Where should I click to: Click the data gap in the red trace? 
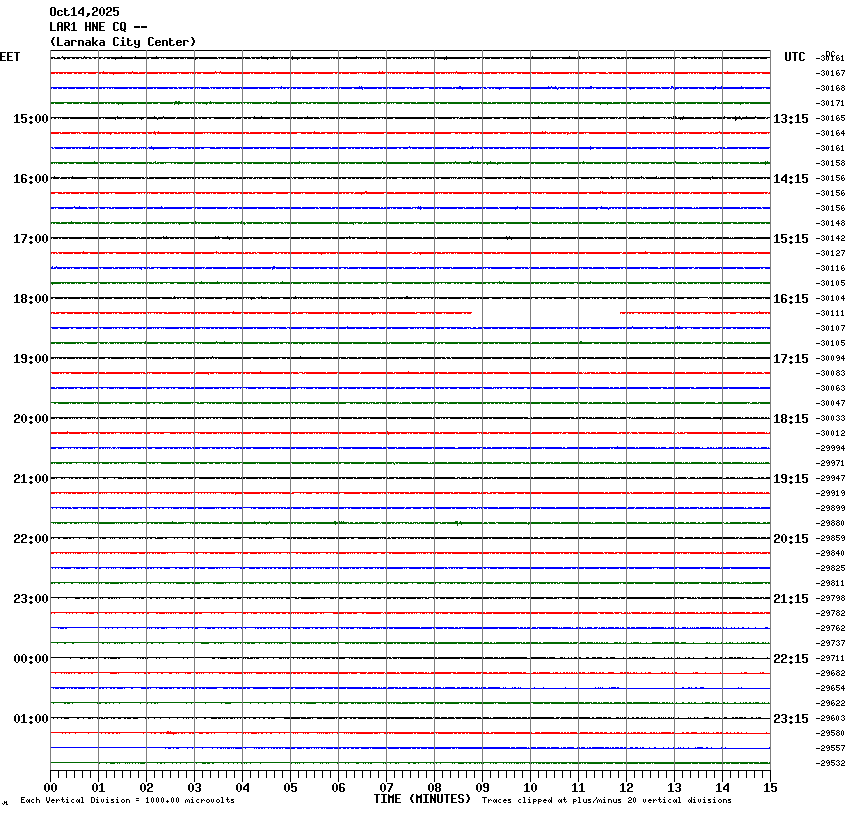(546, 313)
